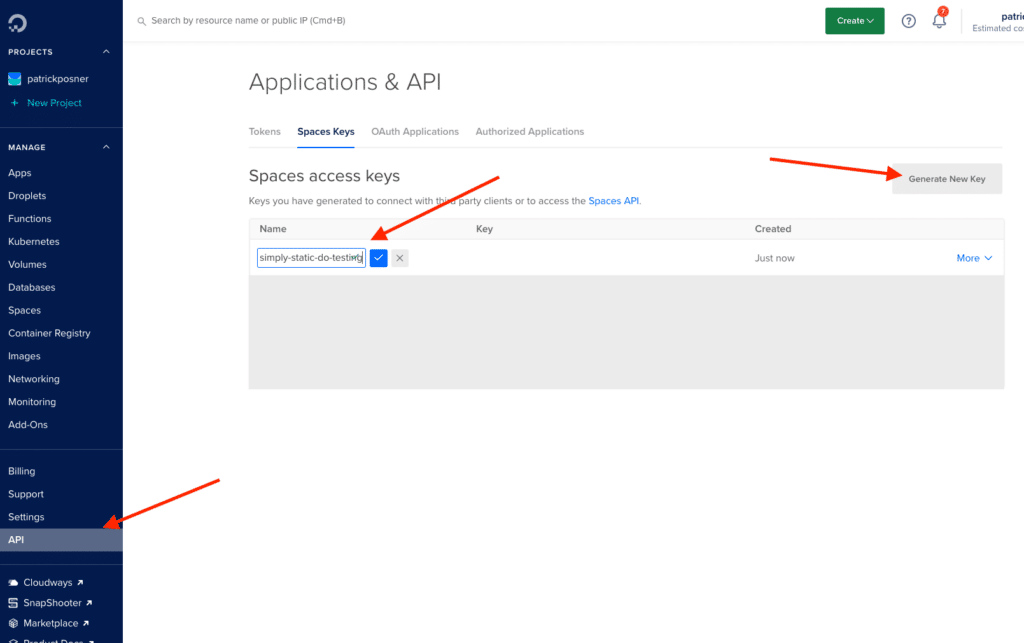
Task: Click the search magnifier icon
Action: tap(141, 21)
